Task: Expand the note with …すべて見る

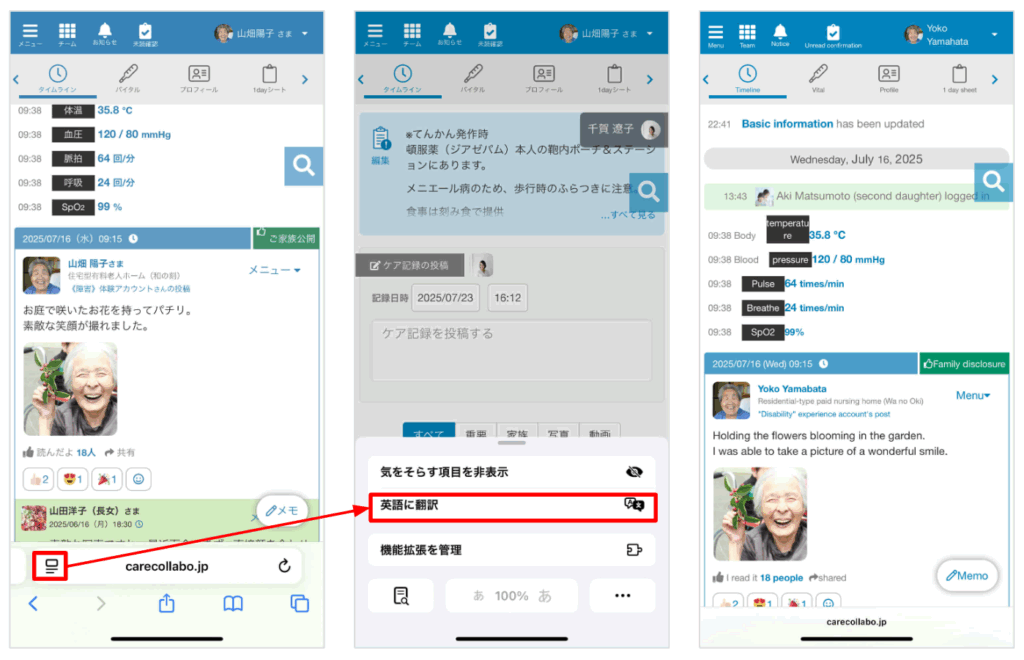Action: (x=628, y=215)
